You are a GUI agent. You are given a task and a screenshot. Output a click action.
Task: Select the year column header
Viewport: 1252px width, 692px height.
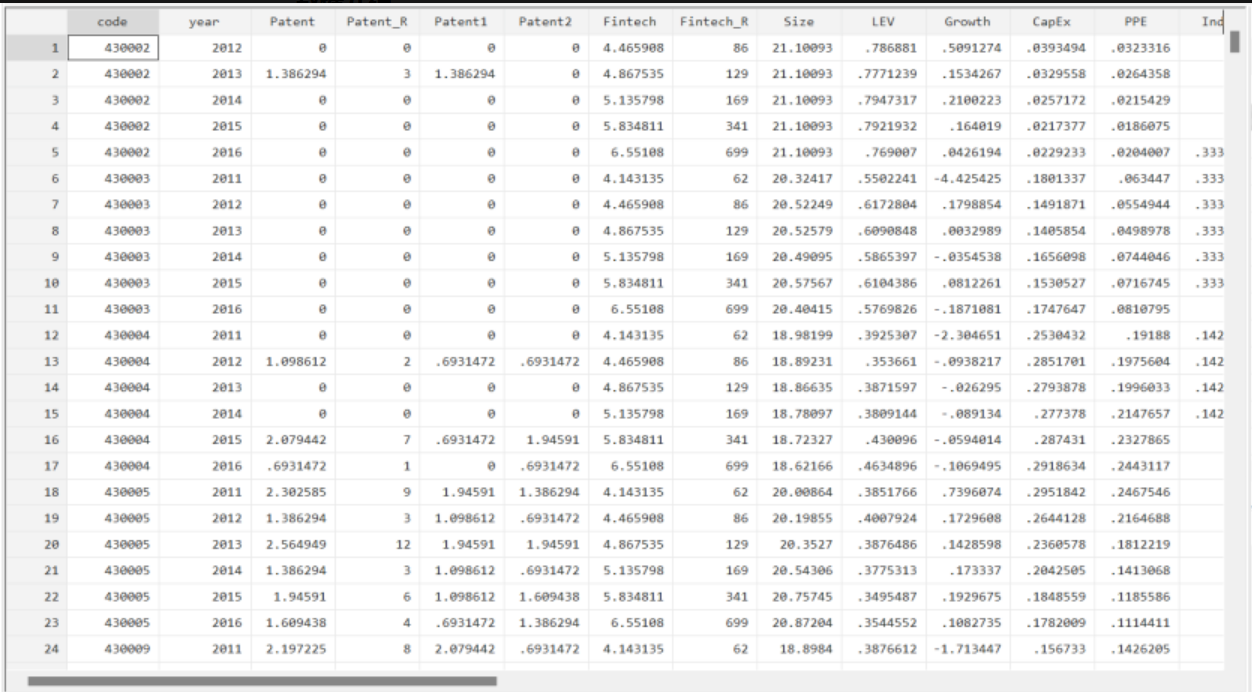(203, 21)
